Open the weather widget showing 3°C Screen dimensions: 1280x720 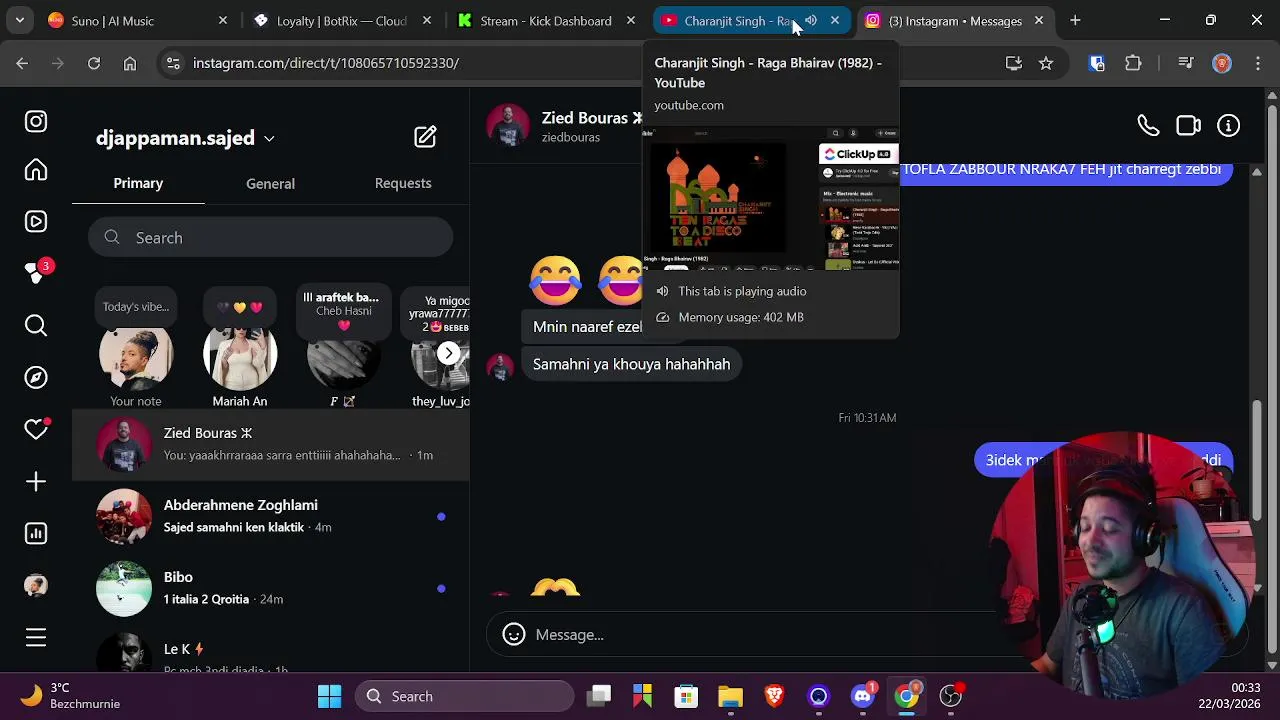click(x=72, y=696)
